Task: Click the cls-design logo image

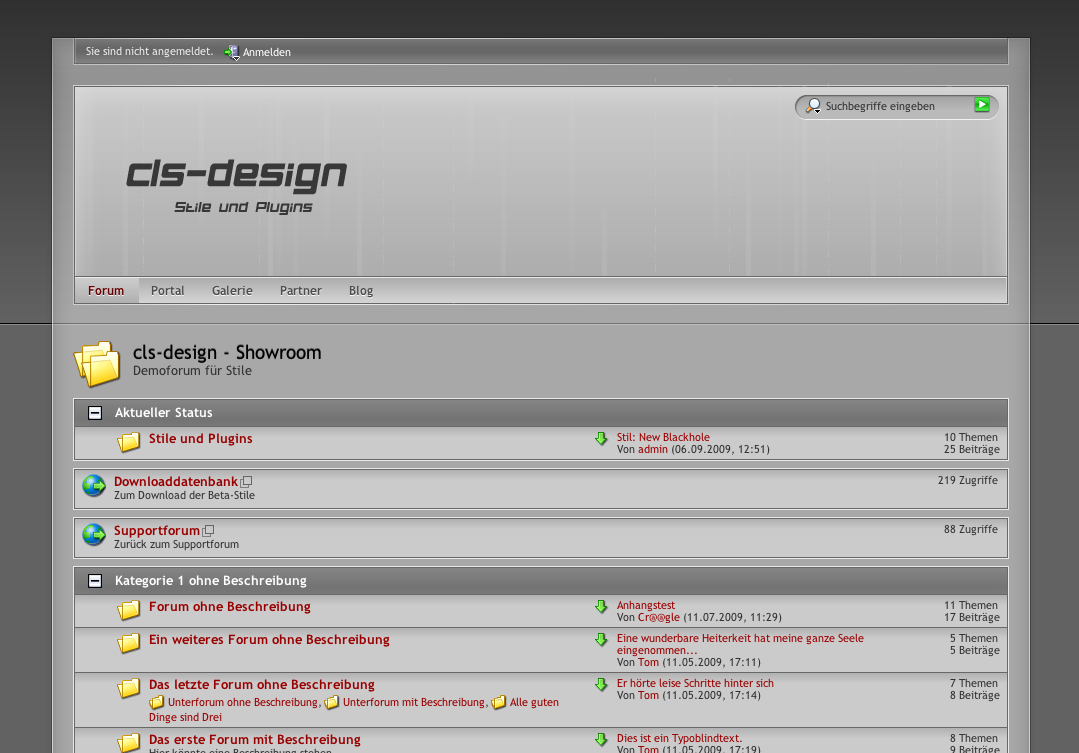Action: 236,185
